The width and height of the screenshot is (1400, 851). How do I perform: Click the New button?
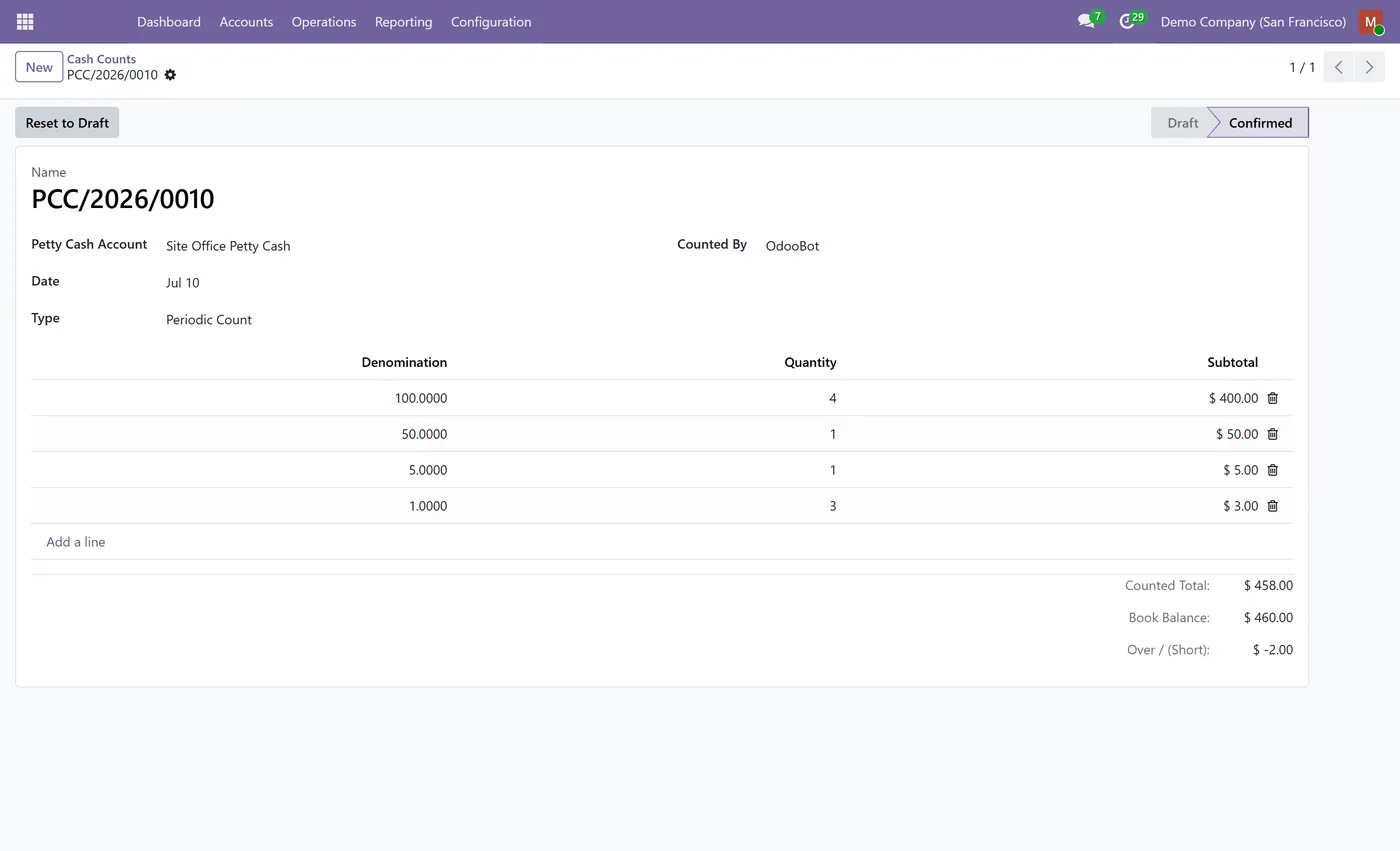[39, 67]
